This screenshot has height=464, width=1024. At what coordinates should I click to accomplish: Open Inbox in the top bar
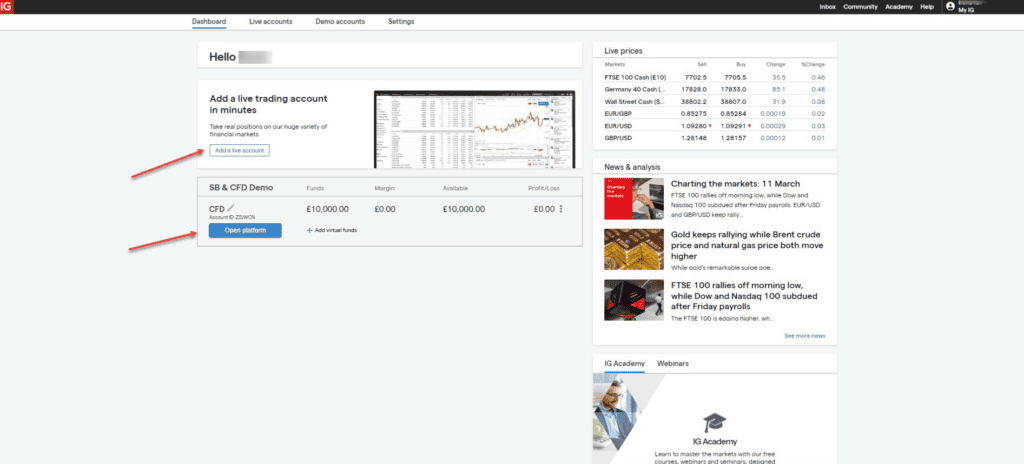point(827,7)
